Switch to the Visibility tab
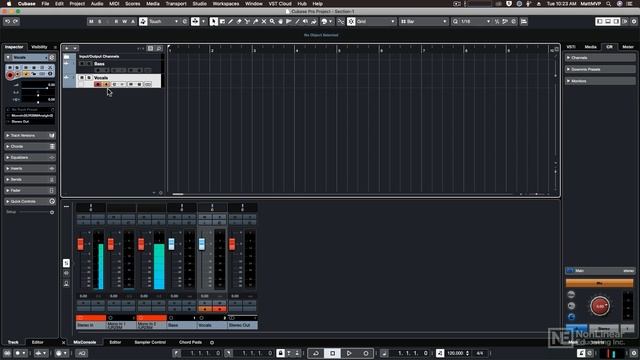 coord(40,47)
